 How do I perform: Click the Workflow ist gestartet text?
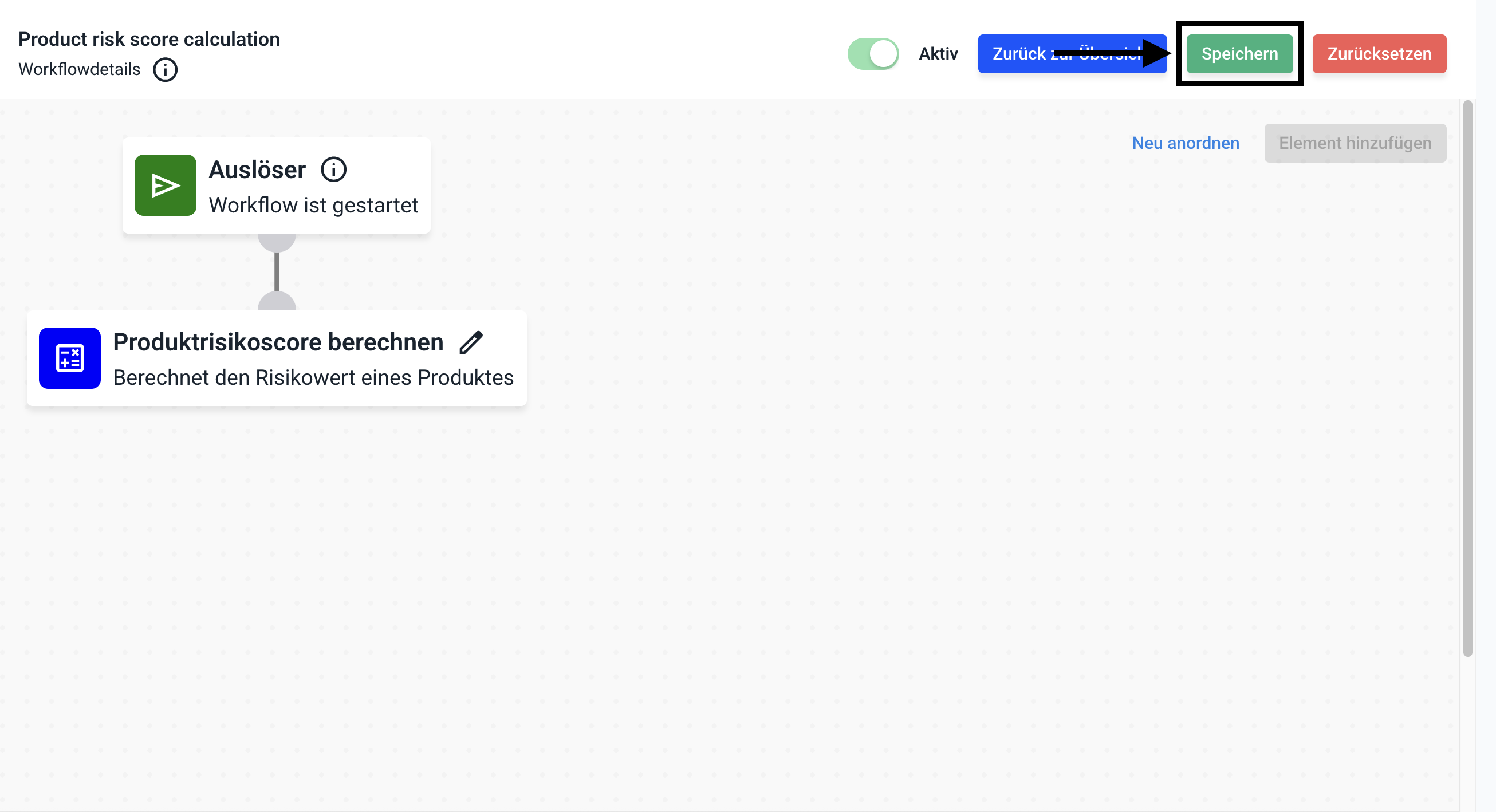point(314,205)
